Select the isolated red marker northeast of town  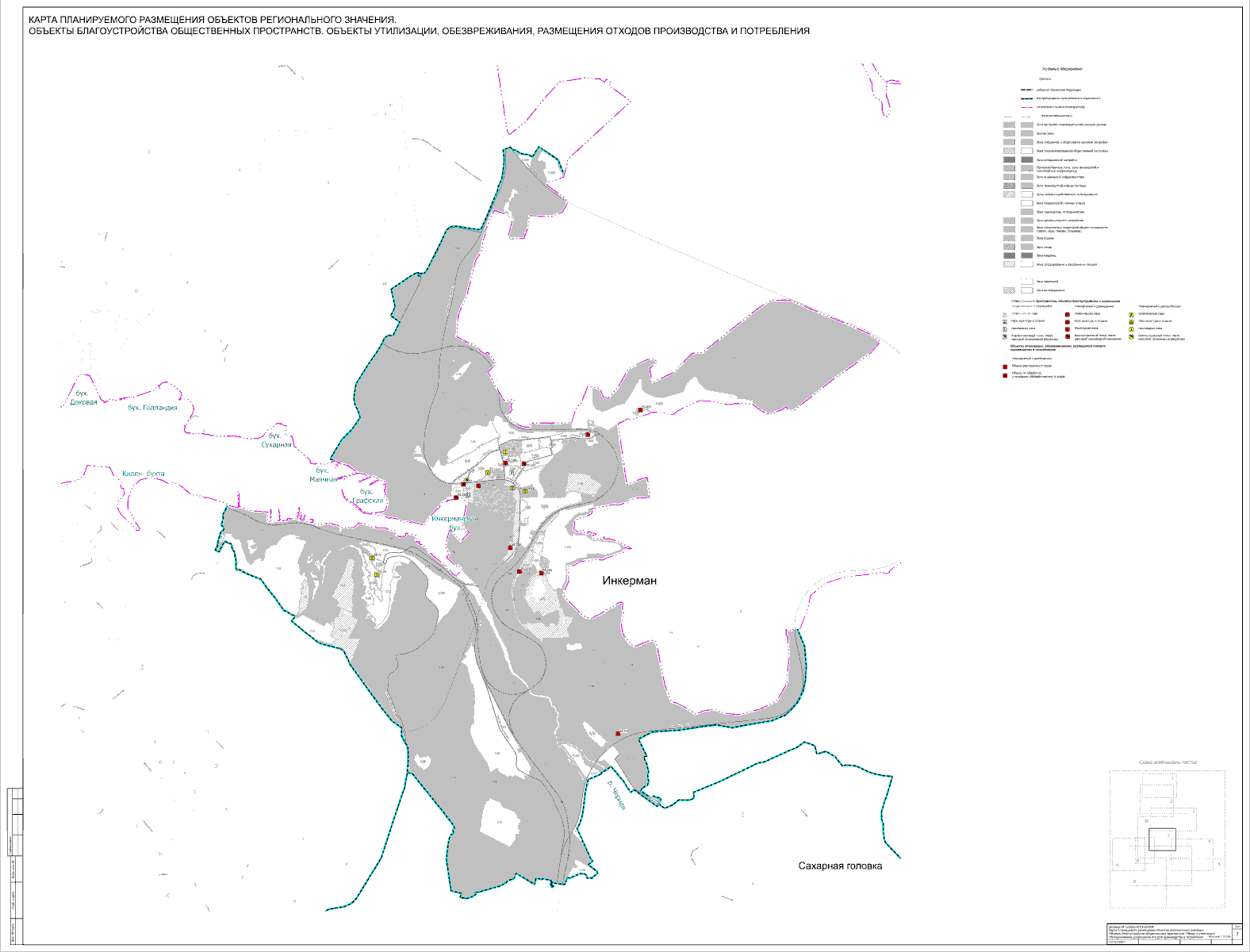click(x=640, y=410)
